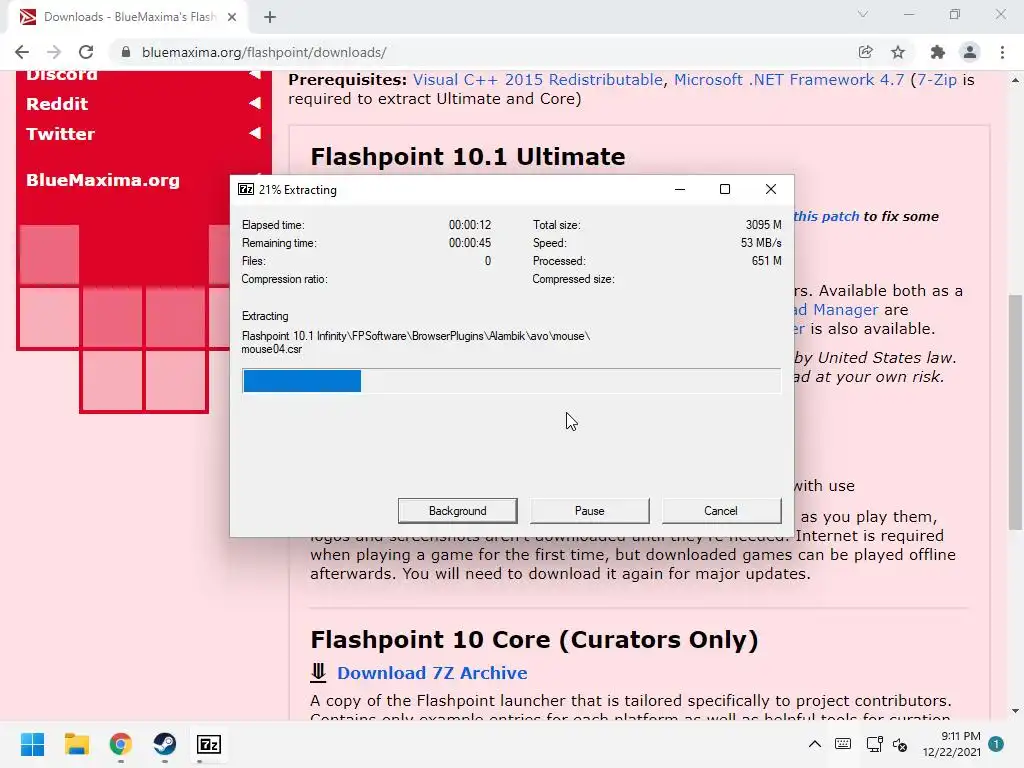Maximize the 21% Extracting dialog
The width and height of the screenshot is (1024, 768).
point(725,189)
